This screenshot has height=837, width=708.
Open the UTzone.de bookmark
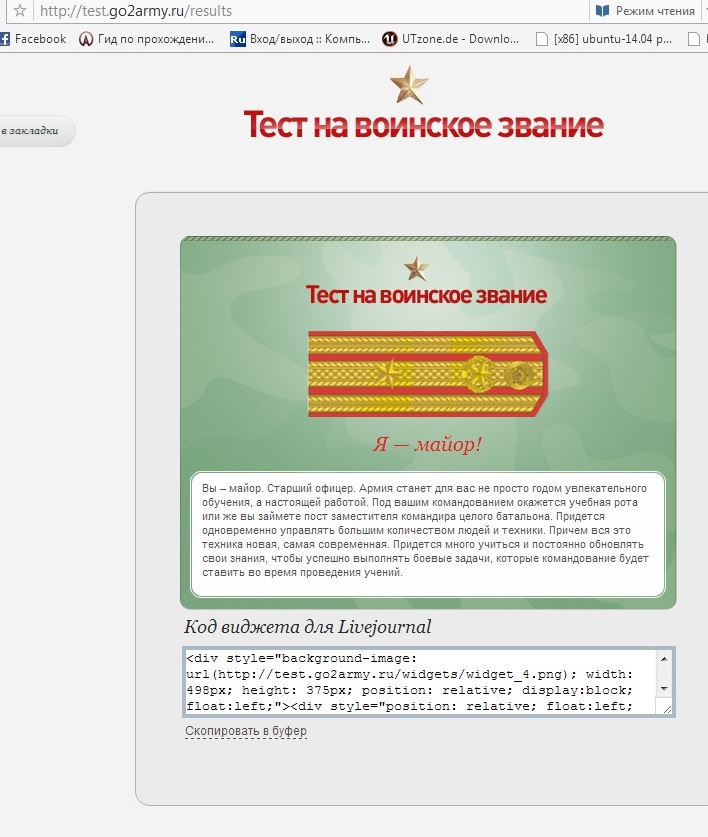(x=450, y=39)
